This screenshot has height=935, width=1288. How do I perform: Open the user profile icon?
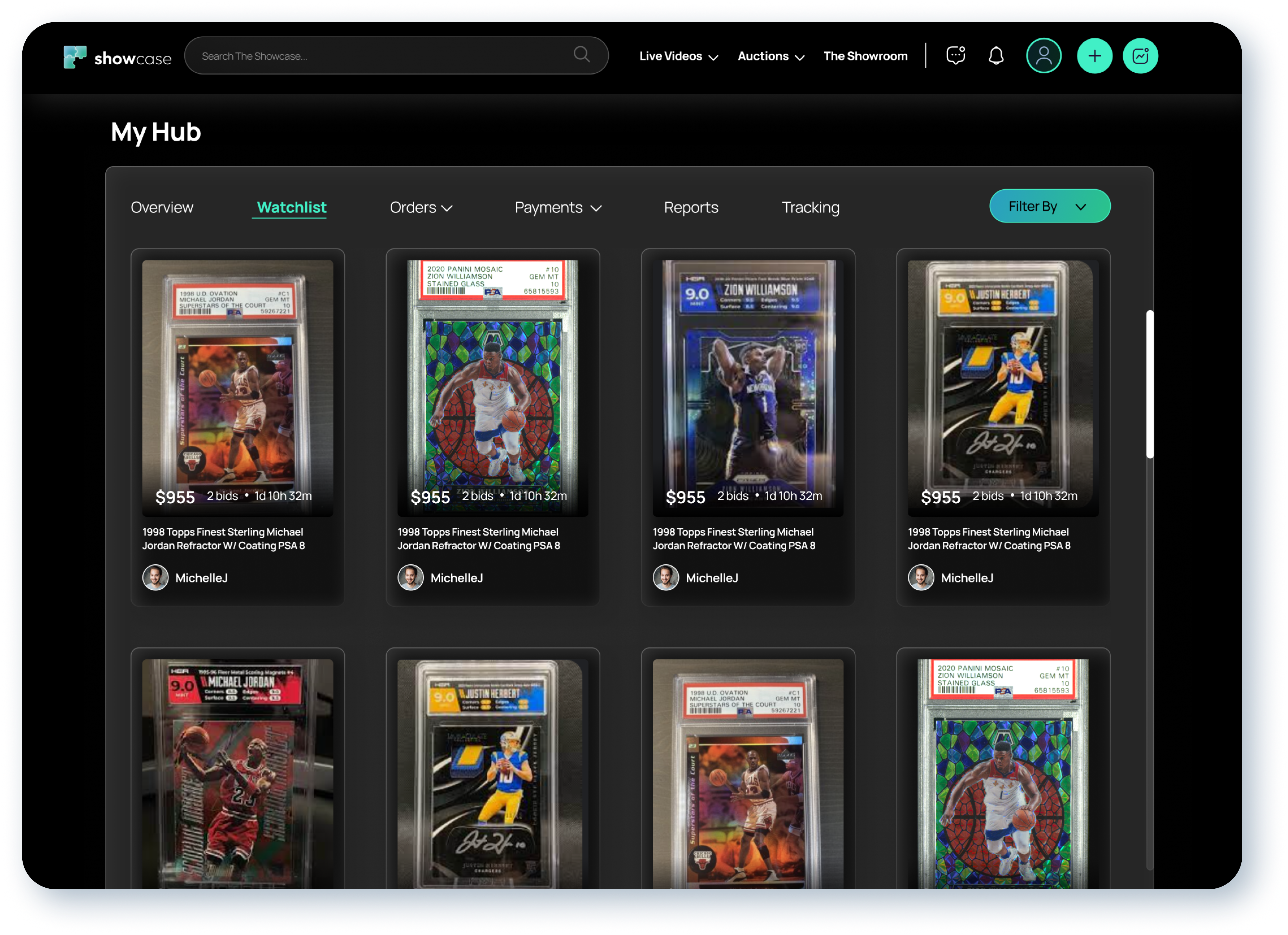[x=1043, y=56]
